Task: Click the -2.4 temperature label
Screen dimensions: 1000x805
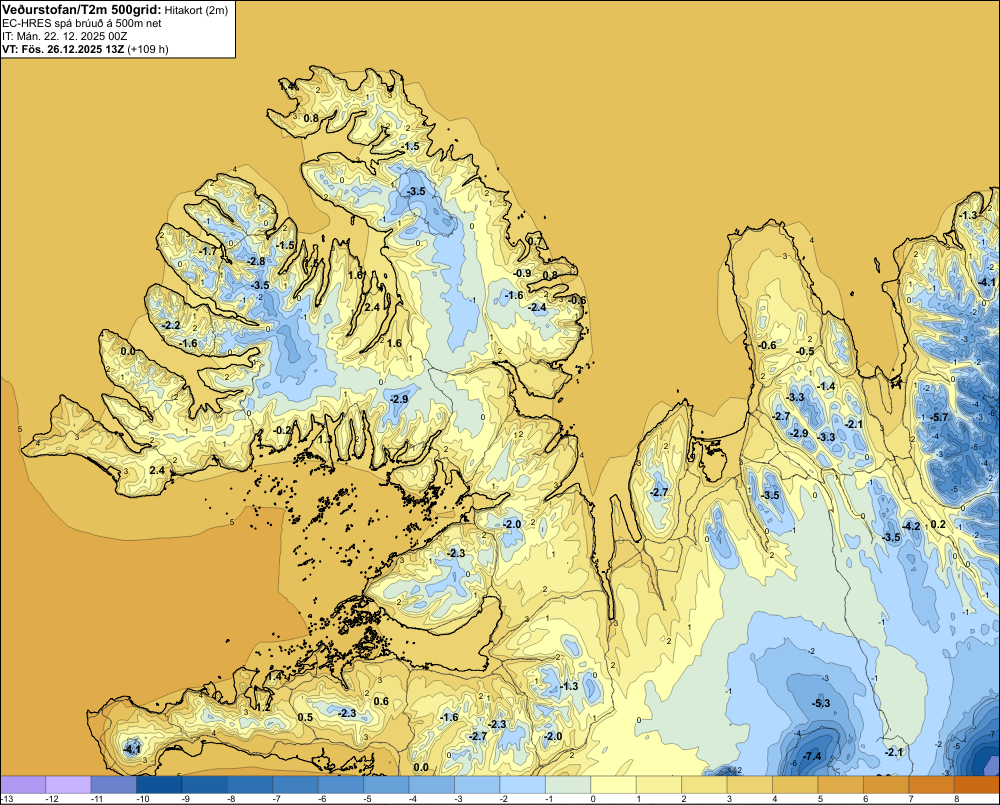Action: point(537,307)
